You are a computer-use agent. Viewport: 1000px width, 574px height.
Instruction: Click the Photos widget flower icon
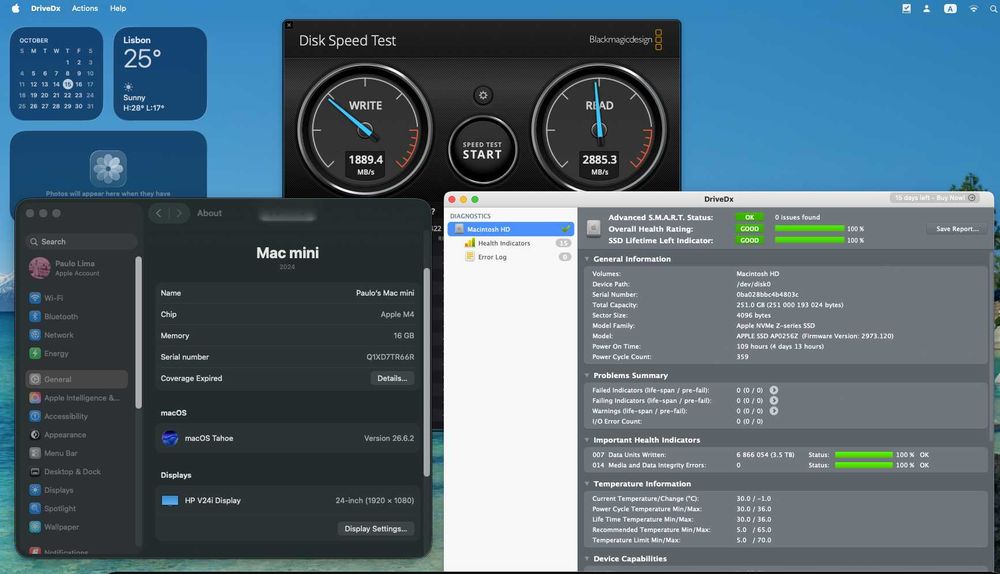(108, 168)
